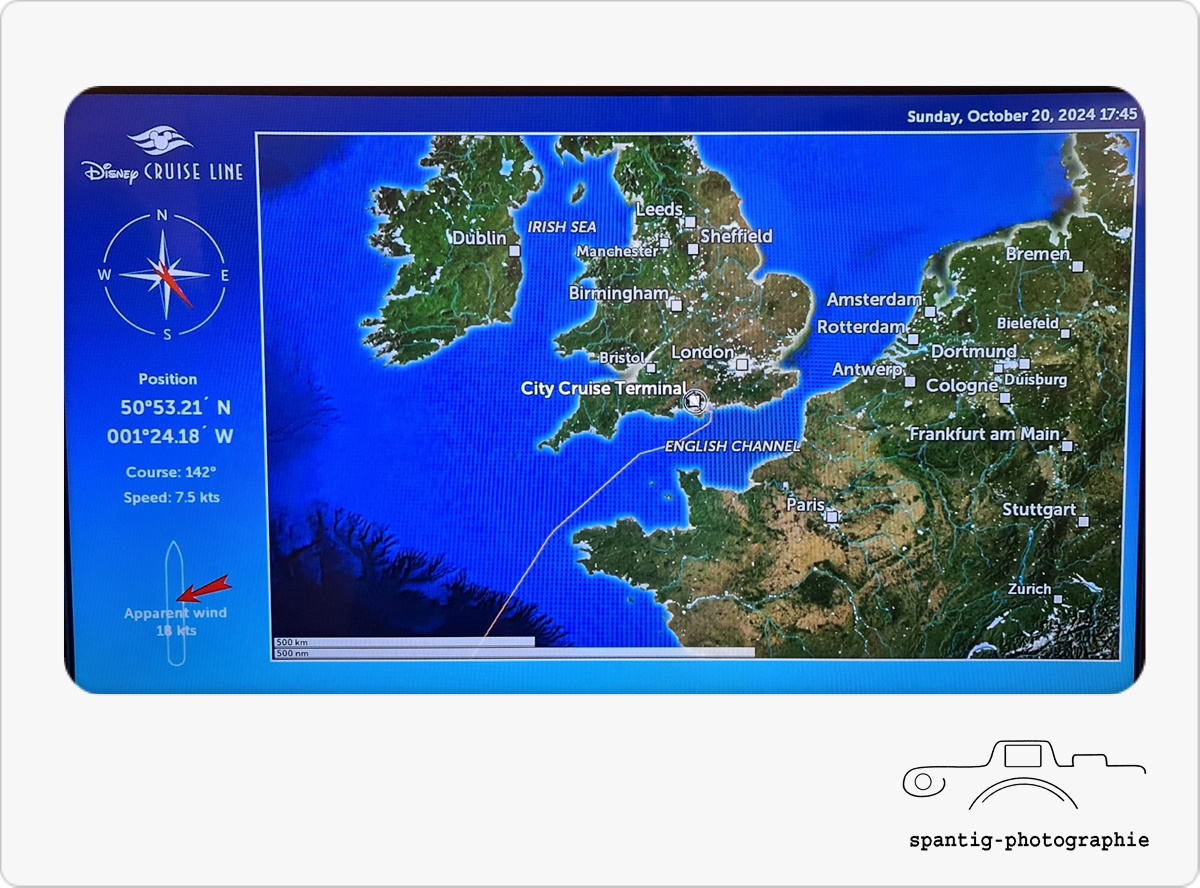Select the ship marker at City Cruise Terminal
The width and height of the screenshot is (1200, 888).
tap(695, 402)
